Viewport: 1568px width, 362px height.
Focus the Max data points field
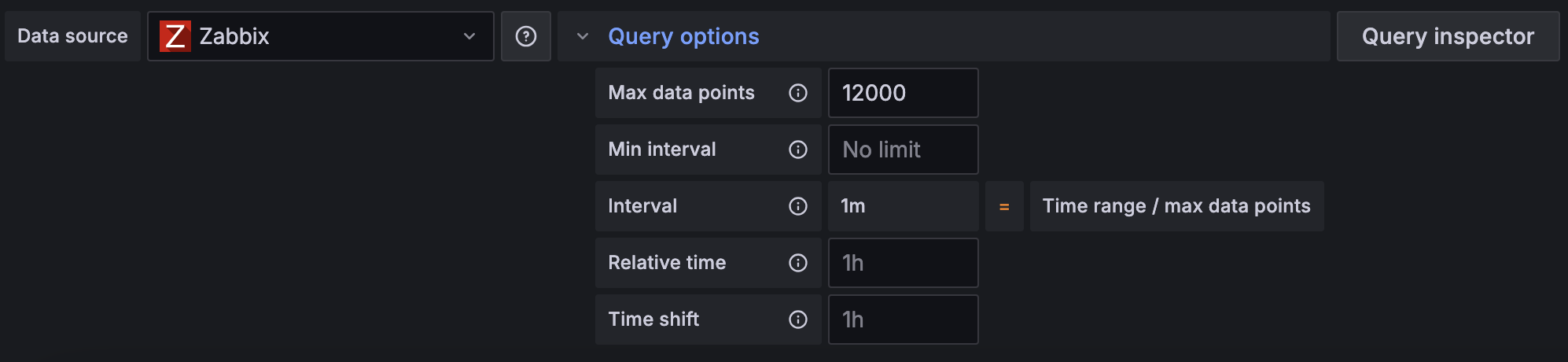[904, 93]
